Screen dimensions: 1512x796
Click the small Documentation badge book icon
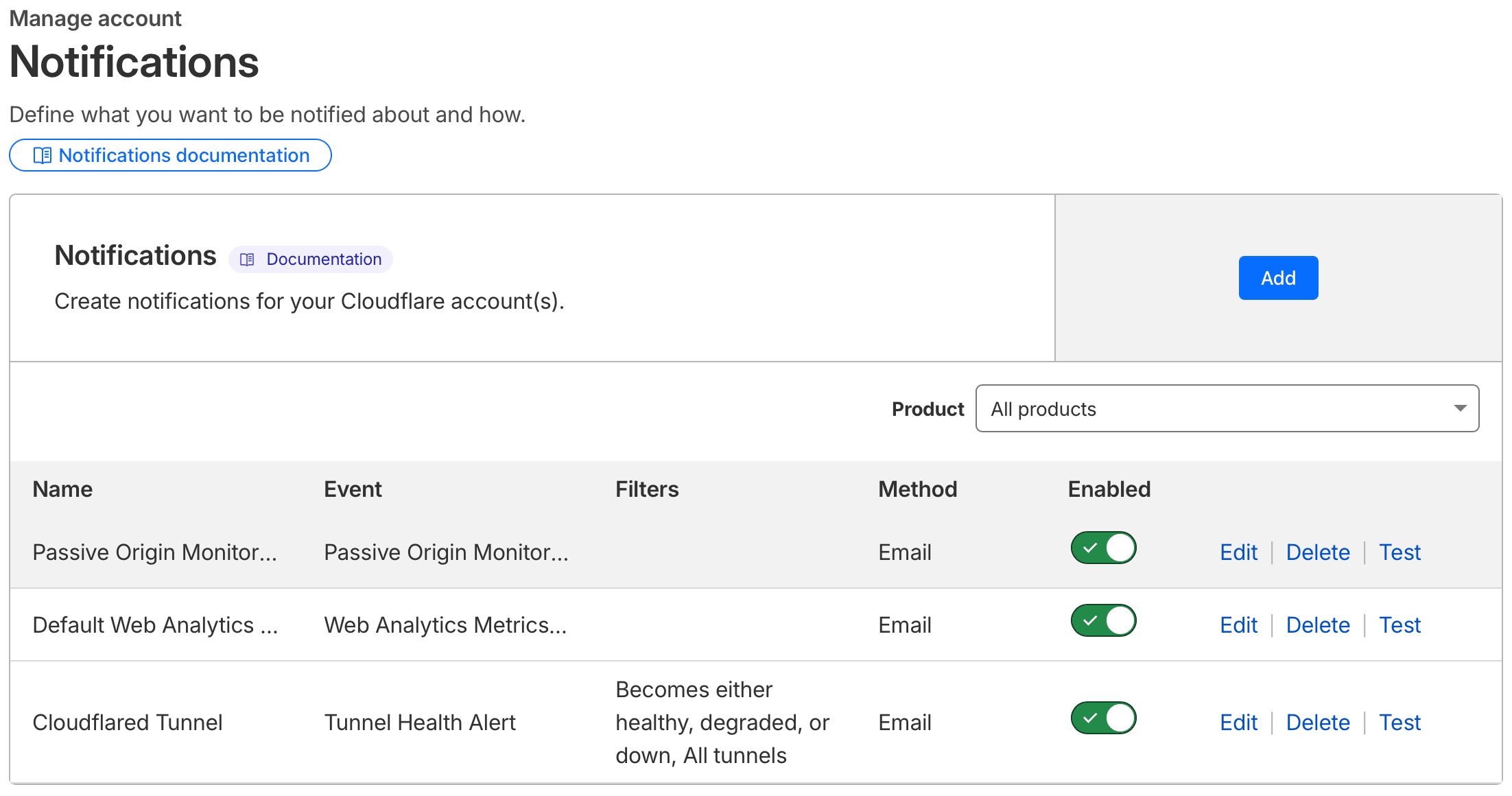tap(247, 259)
